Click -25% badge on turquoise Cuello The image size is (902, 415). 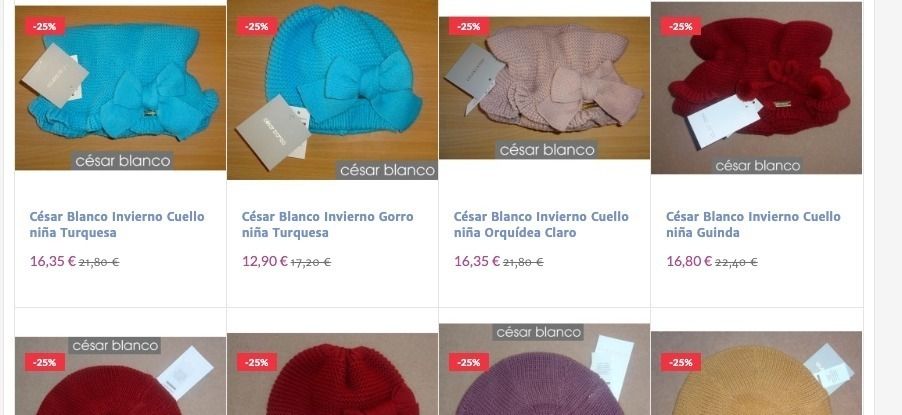(45, 26)
